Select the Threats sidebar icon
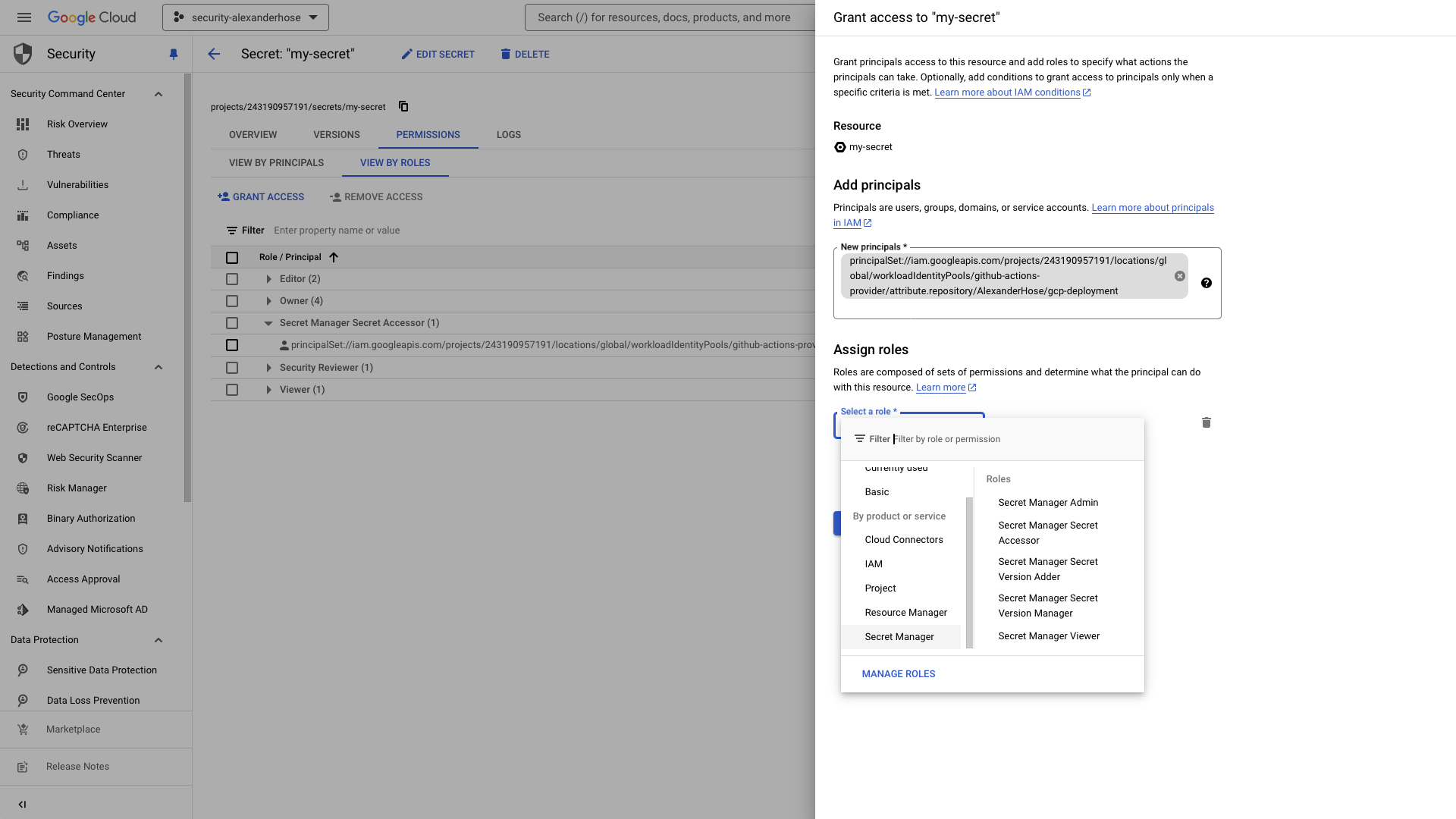Screen dimensions: 1456x819 [x=23, y=154]
